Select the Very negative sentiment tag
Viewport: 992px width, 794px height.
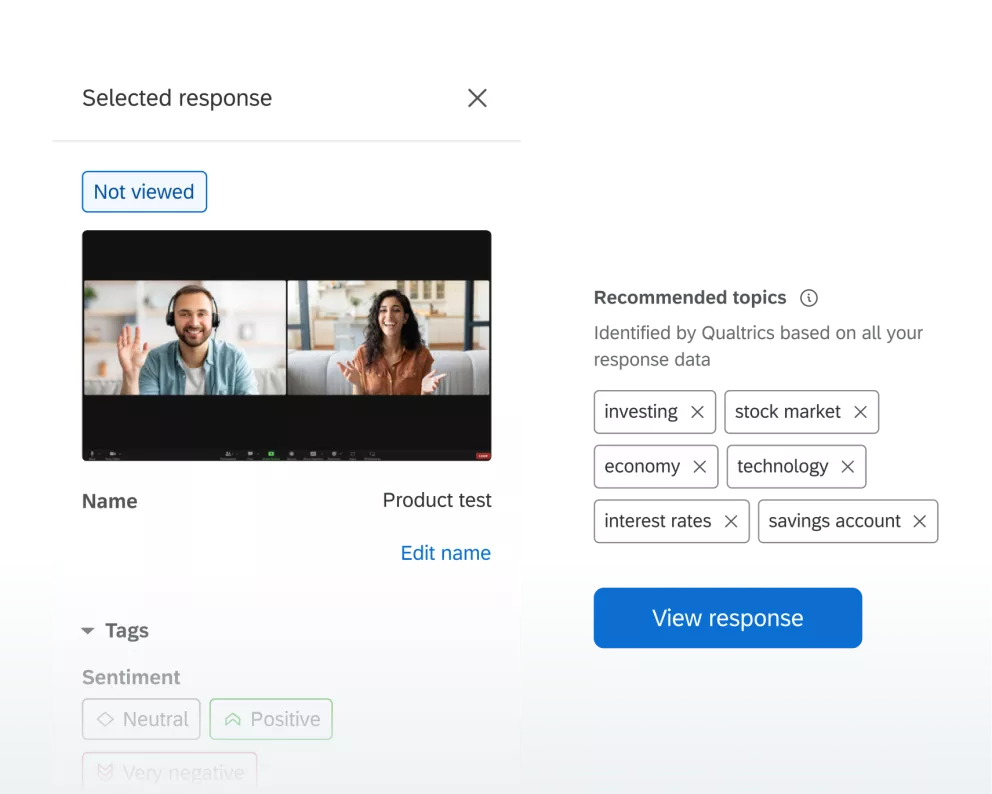click(x=170, y=772)
